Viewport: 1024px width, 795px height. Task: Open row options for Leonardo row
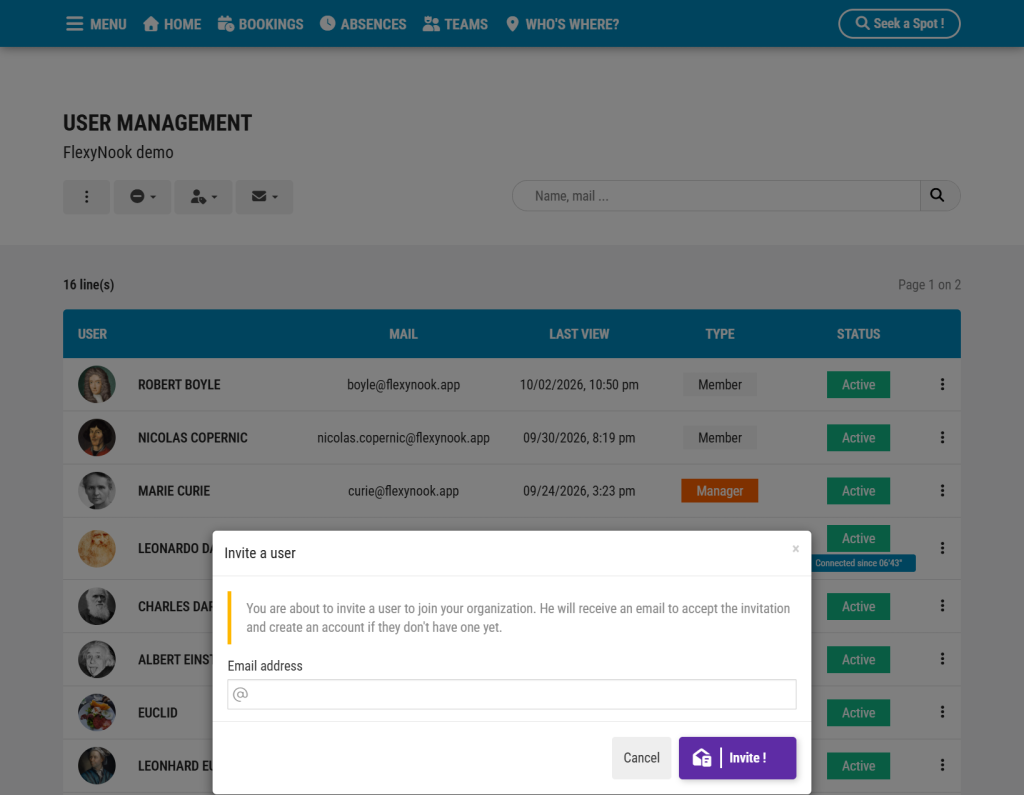pos(942,548)
